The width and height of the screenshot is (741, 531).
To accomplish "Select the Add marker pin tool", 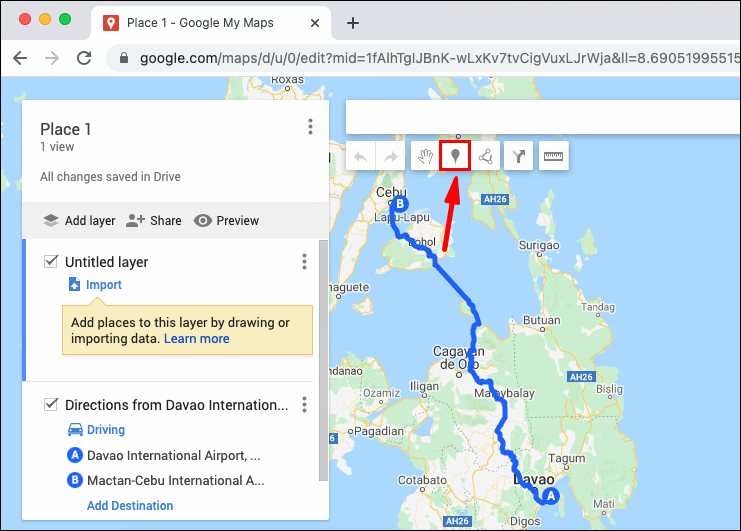I will click(x=455, y=156).
